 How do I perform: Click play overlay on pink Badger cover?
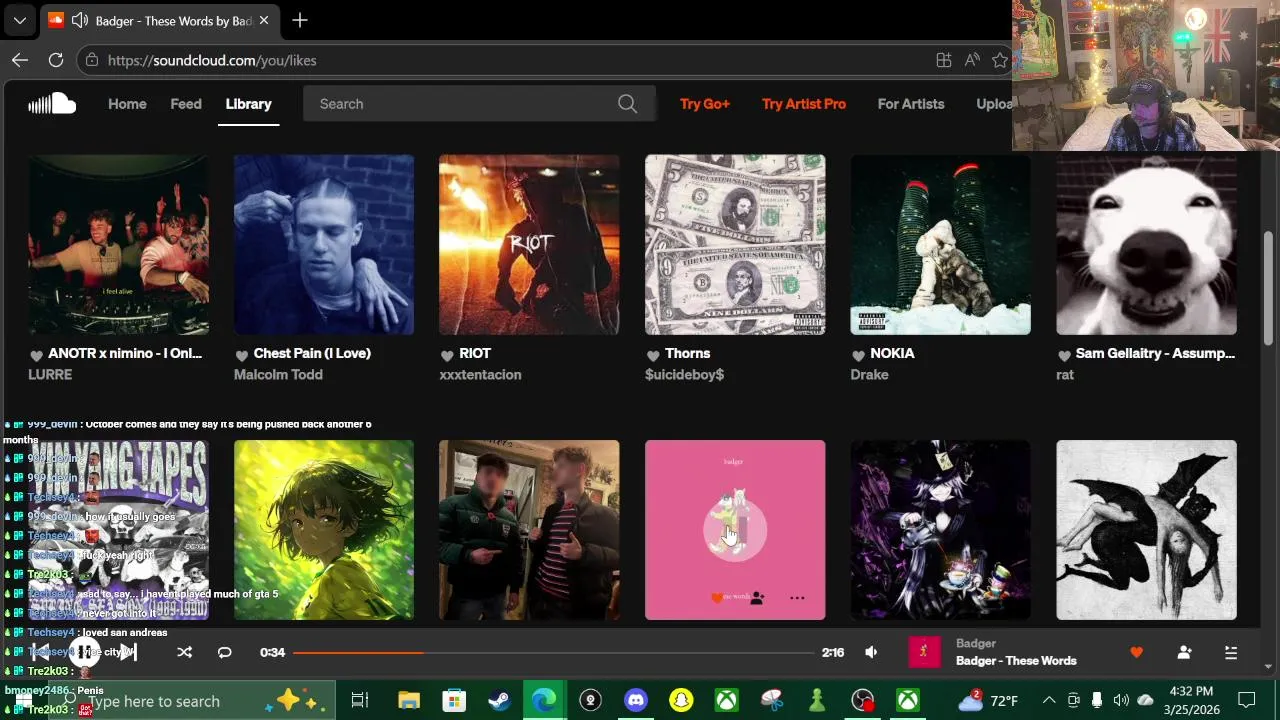735,529
